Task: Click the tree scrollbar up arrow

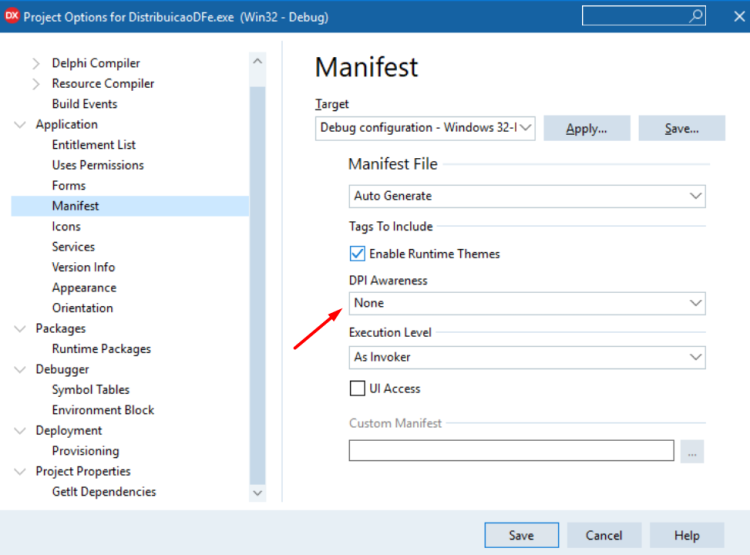Action: point(257,61)
